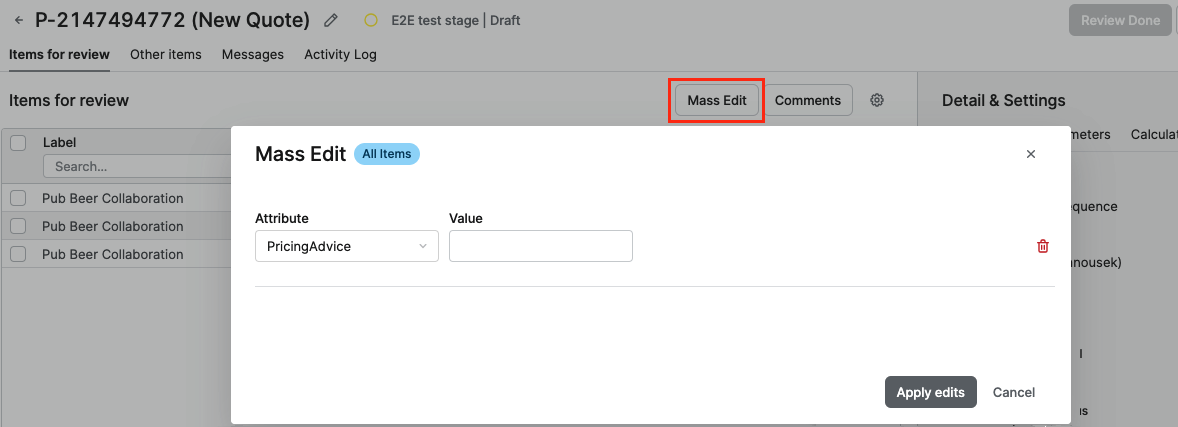
Task: Check the first Pub Beer Collaboration row checkbox
Action: [18, 198]
